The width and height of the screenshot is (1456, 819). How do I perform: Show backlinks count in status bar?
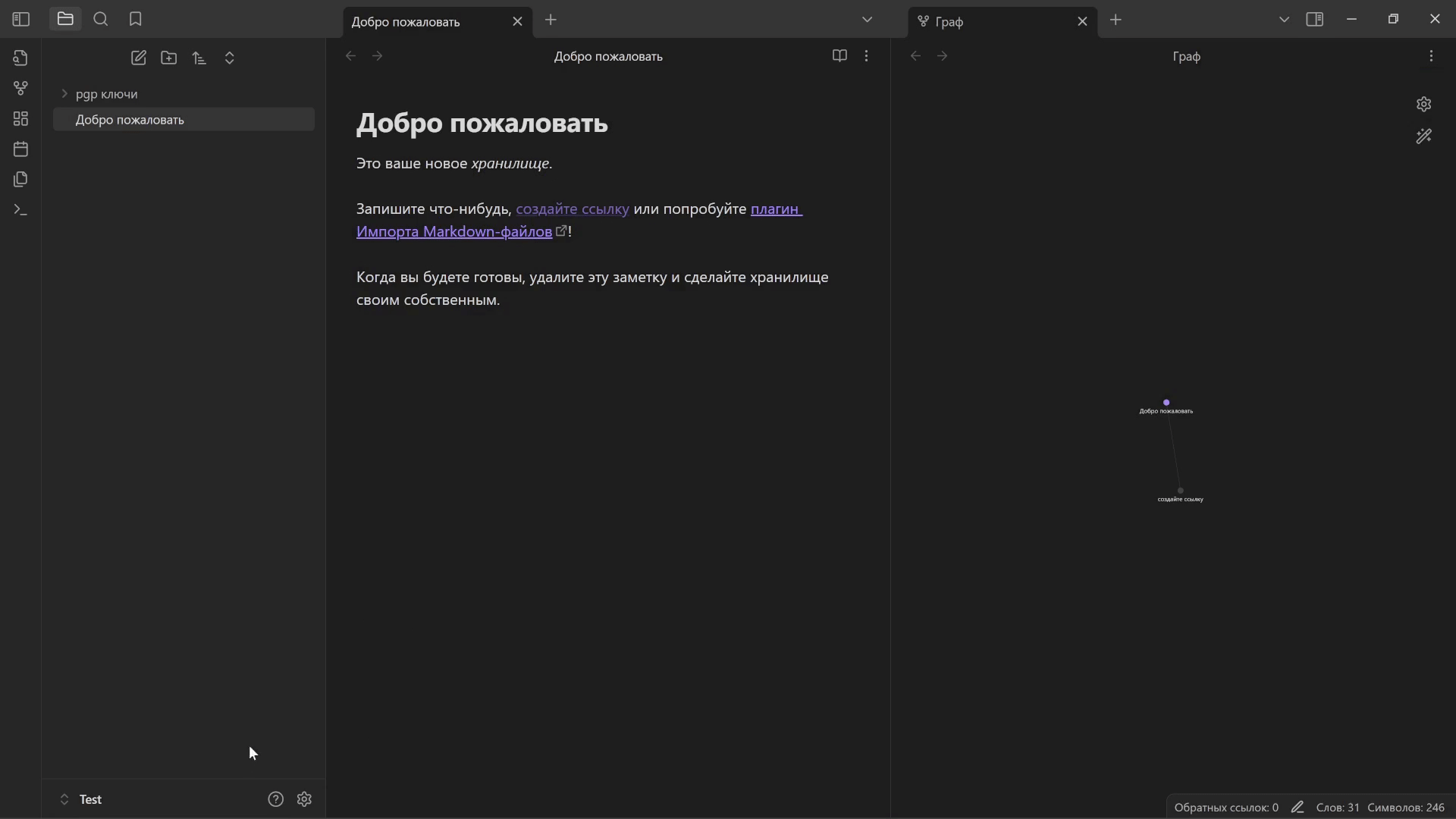point(1226,808)
